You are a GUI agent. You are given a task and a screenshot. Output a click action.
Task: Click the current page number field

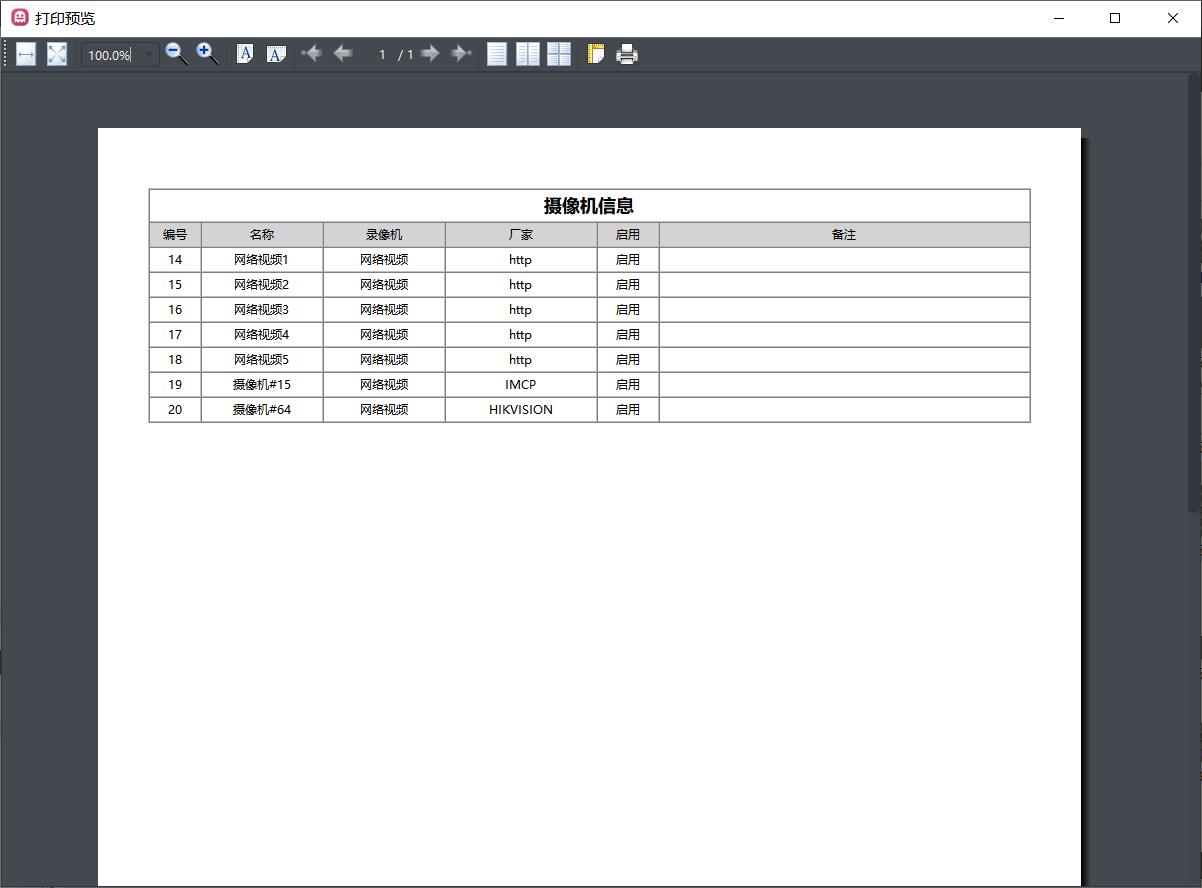tap(381, 55)
